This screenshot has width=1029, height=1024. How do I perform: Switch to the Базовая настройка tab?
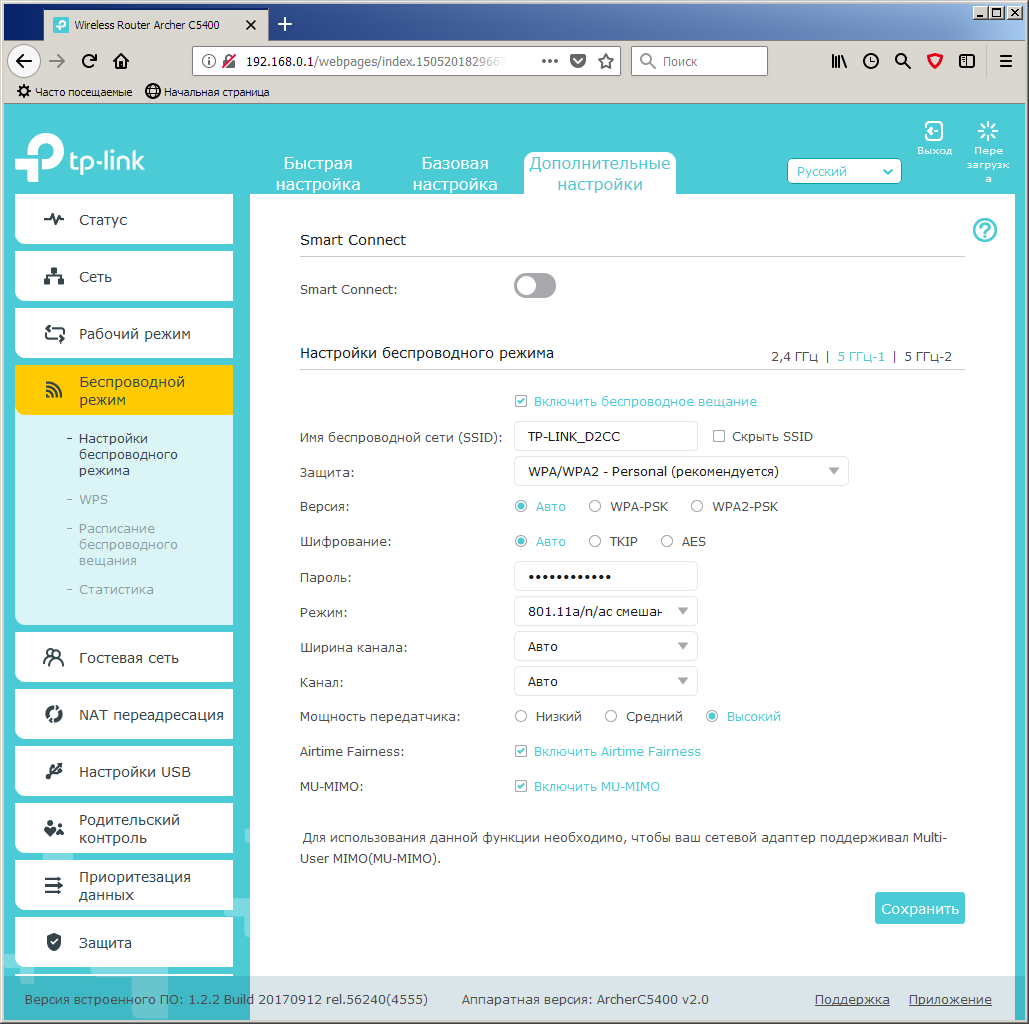pos(455,174)
